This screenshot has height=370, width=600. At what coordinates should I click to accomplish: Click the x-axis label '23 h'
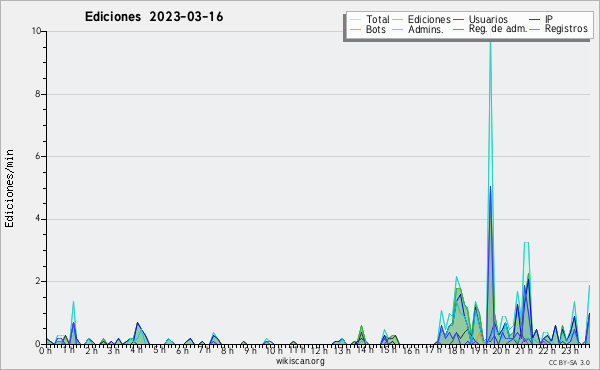570,350
